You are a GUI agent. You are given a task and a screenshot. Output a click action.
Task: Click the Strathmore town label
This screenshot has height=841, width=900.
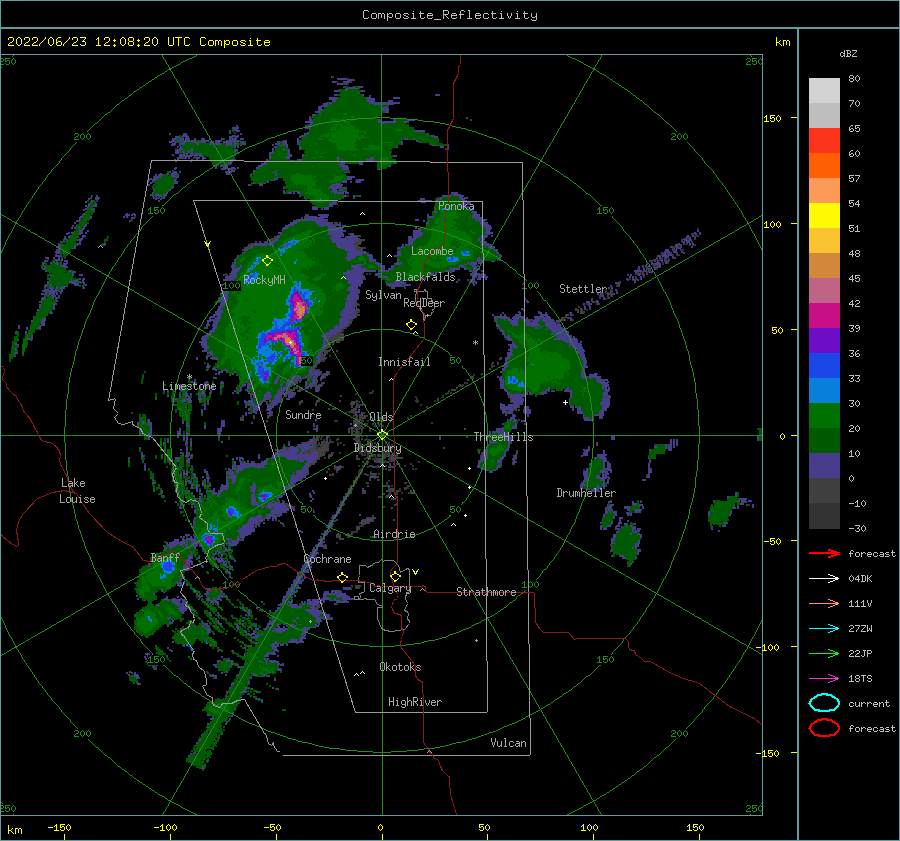486,592
